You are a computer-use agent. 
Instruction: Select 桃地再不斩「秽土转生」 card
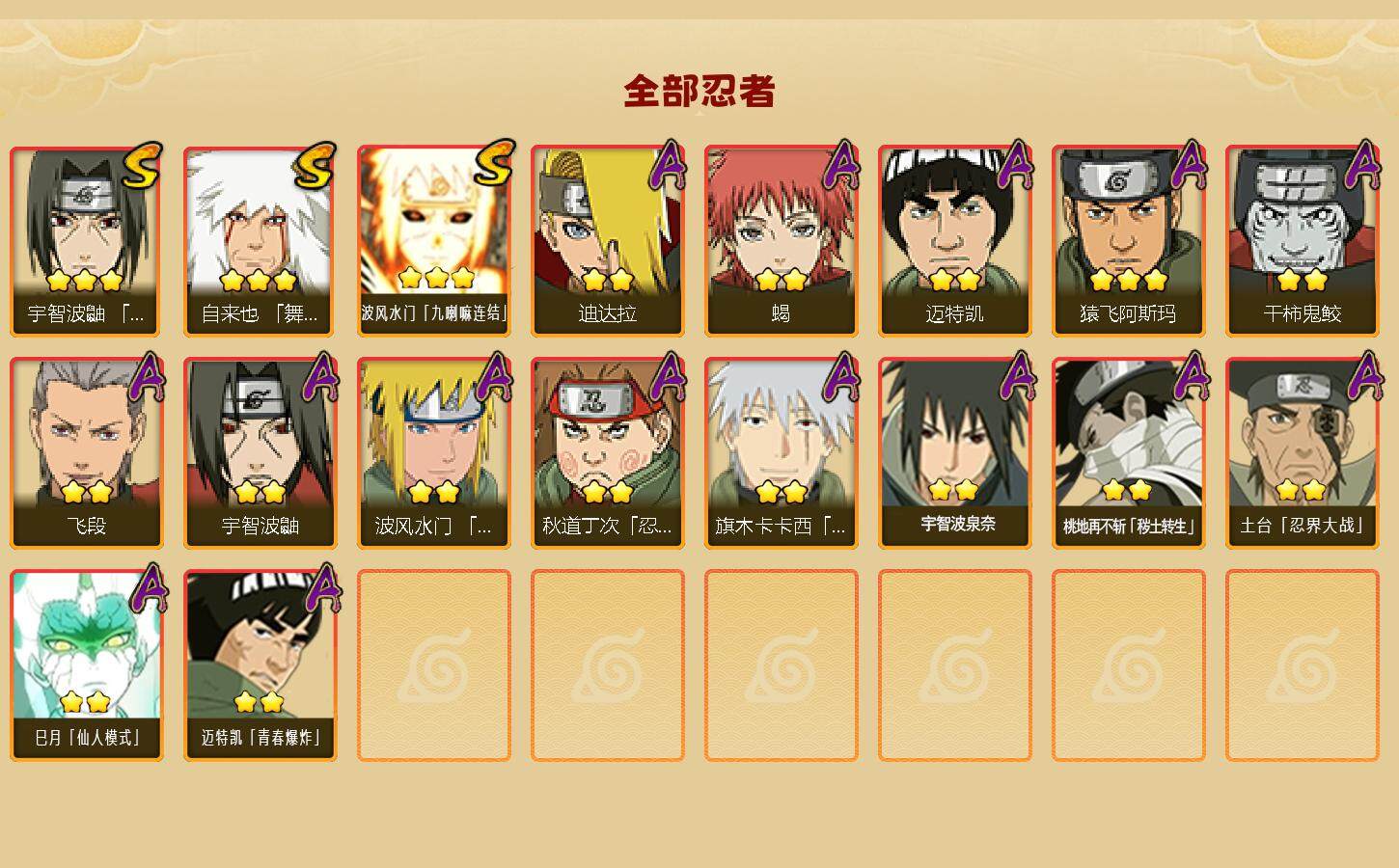(x=1129, y=453)
